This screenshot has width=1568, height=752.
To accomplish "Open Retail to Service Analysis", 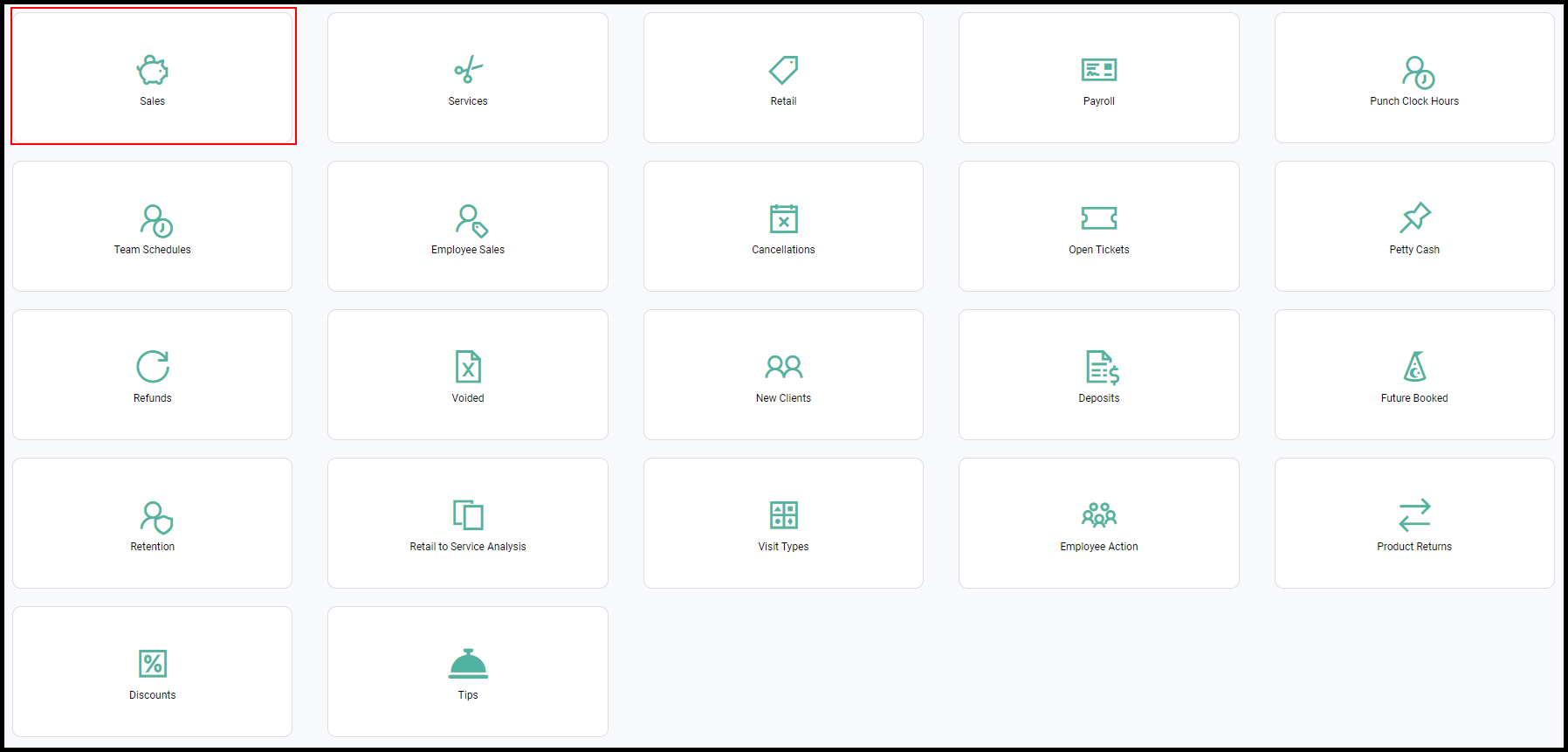I will [x=468, y=523].
